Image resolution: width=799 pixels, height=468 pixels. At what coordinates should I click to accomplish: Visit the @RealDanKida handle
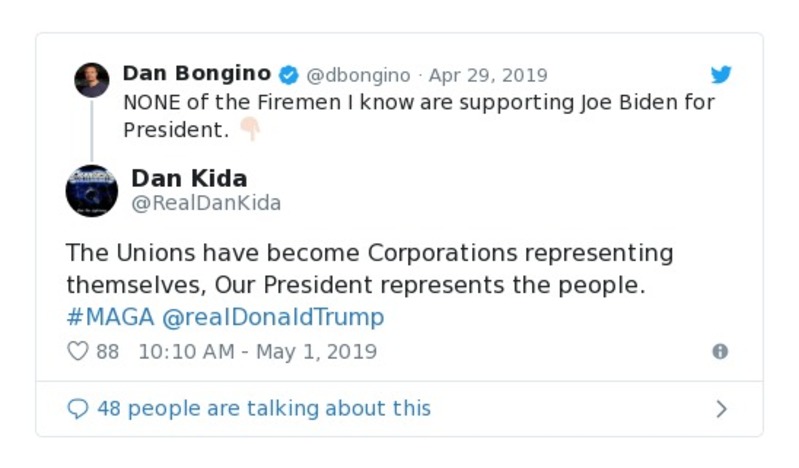pos(206,204)
